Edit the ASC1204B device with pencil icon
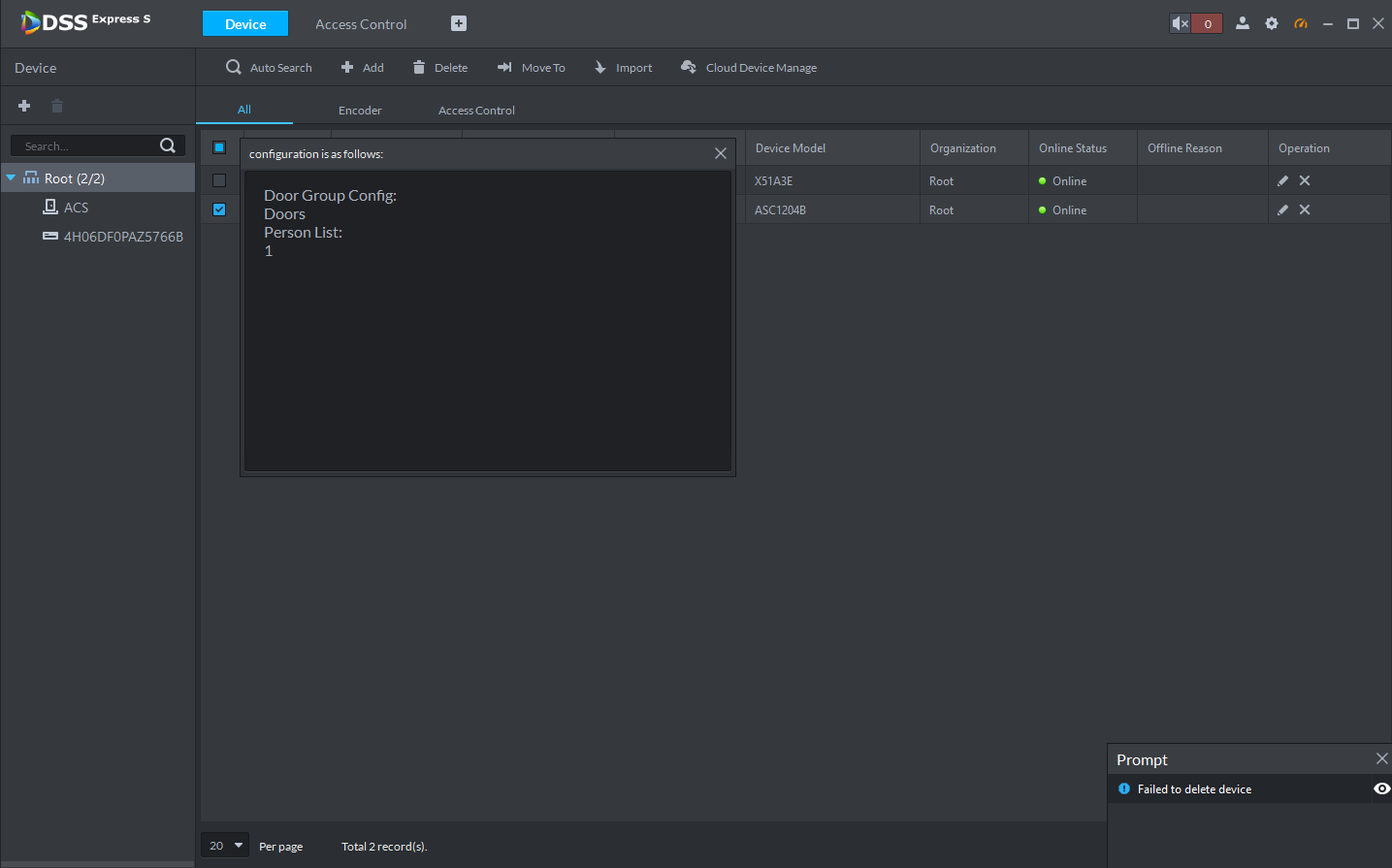This screenshot has width=1392, height=868. [x=1282, y=209]
